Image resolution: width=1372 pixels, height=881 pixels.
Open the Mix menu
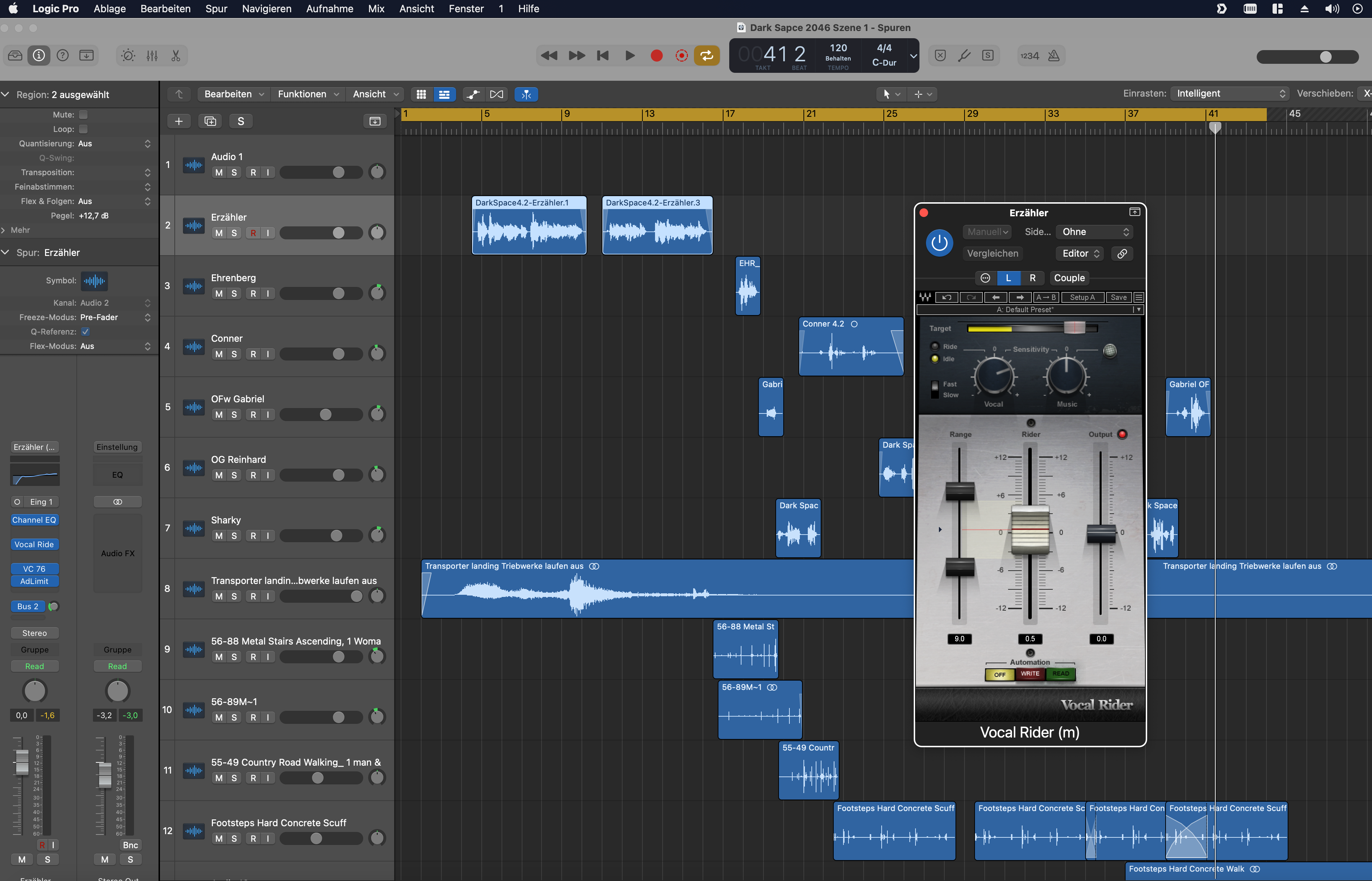click(376, 9)
